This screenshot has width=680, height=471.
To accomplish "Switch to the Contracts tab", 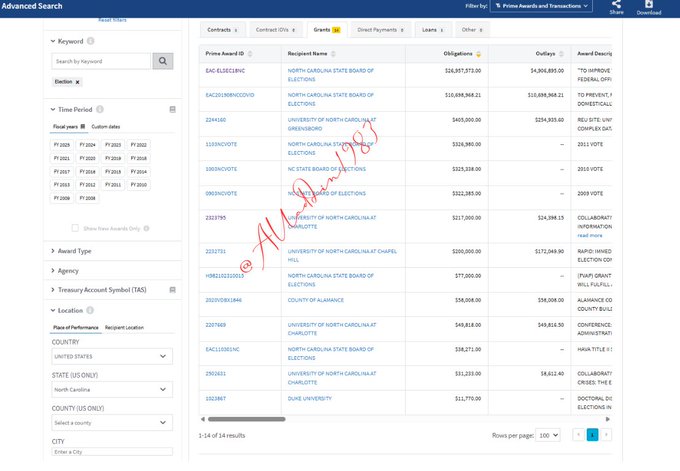I will [x=220, y=32].
